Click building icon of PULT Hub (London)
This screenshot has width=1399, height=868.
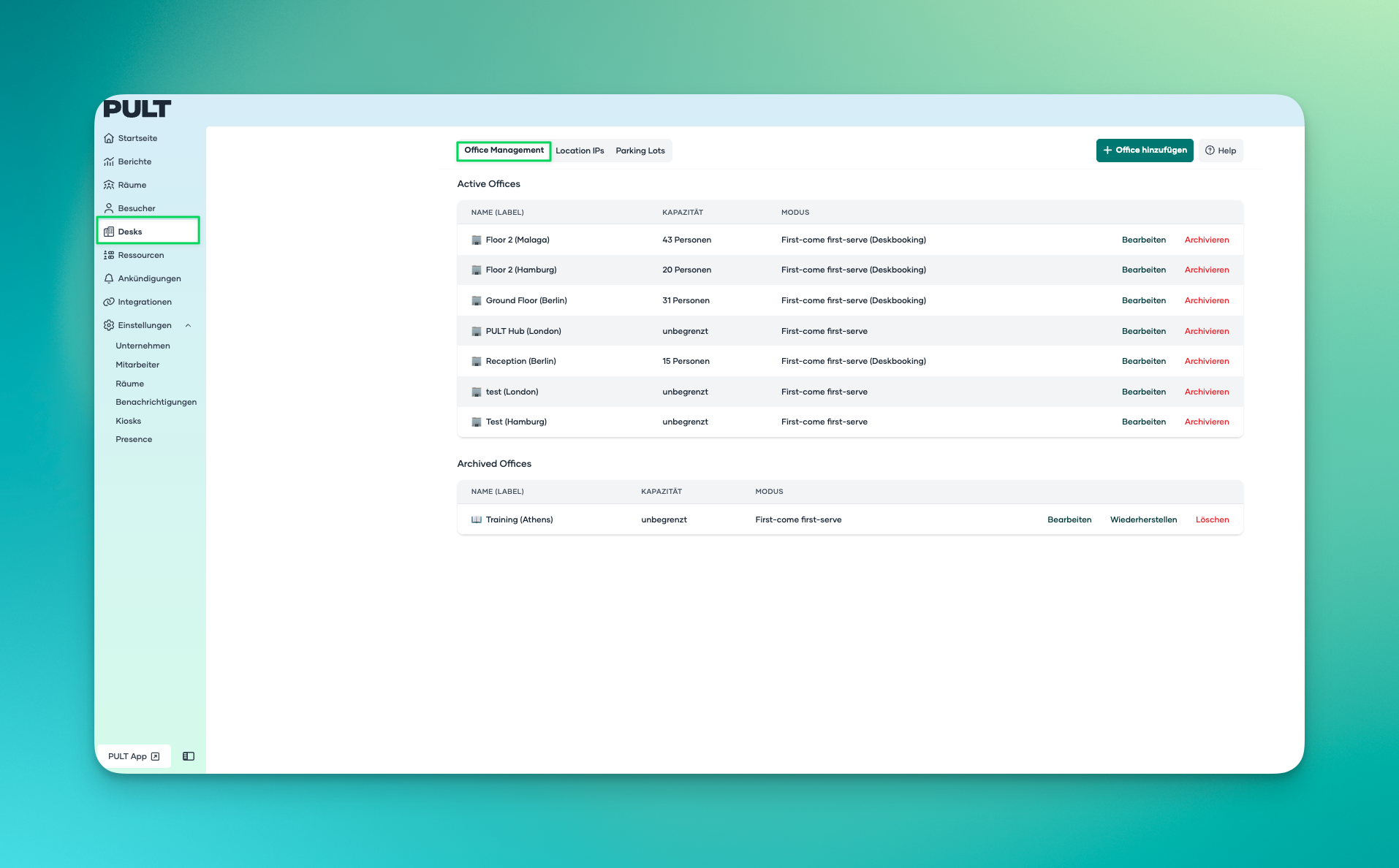(477, 331)
